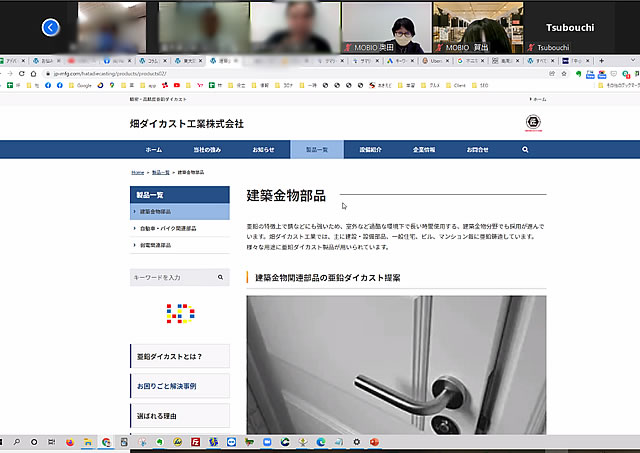Image resolution: width=640 pixels, height=453 pixels.
Task: Open the SEO bookmarks folder
Action: point(480,85)
